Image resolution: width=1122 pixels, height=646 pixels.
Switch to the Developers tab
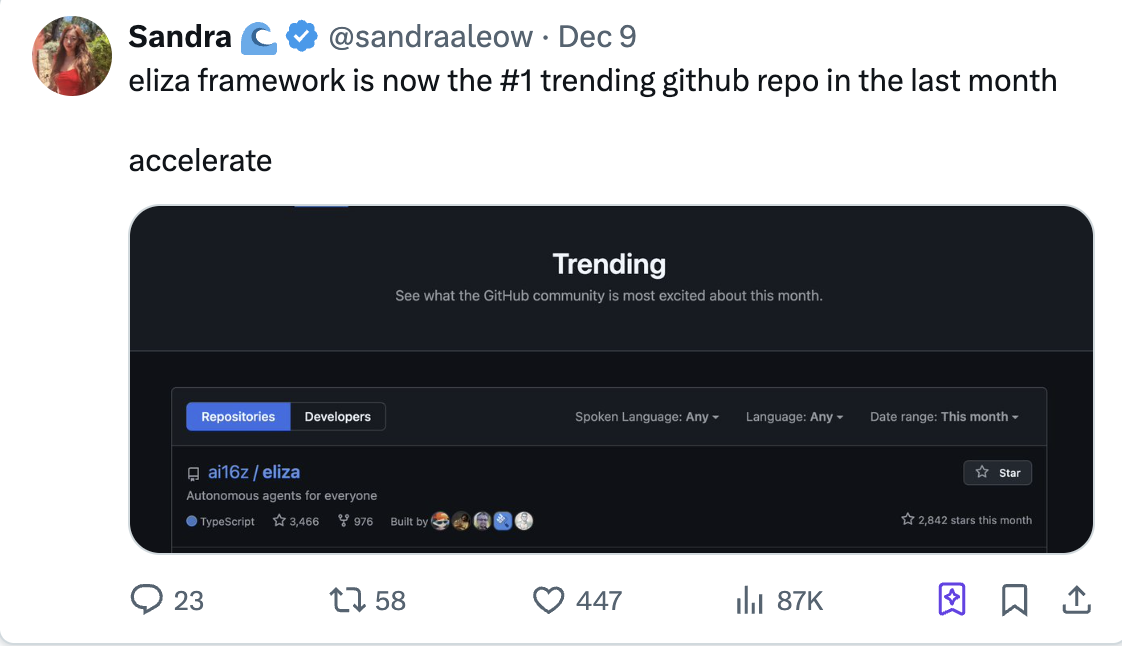coord(338,416)
